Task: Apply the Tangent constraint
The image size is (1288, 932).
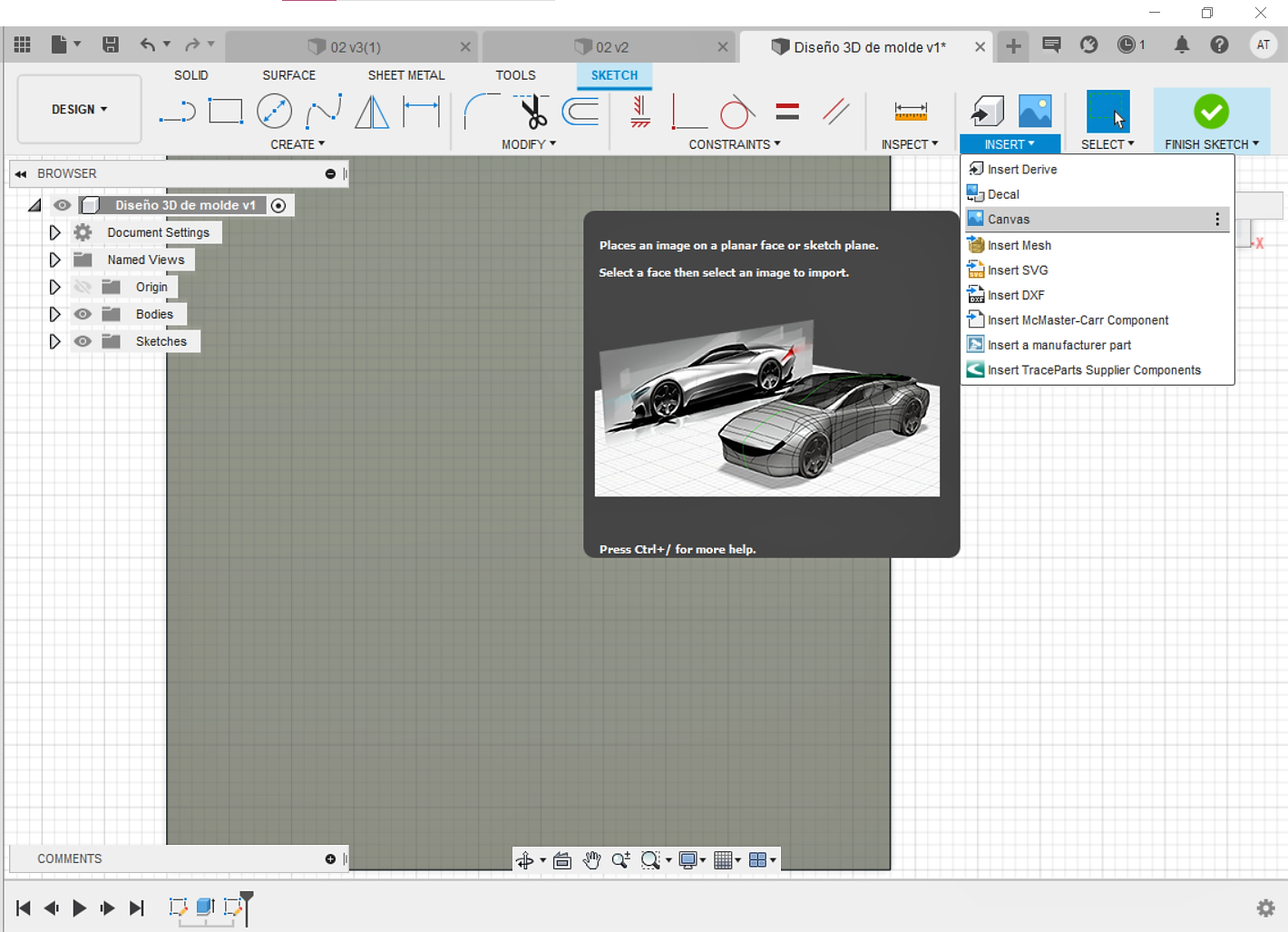Action: tap(737, 112)
